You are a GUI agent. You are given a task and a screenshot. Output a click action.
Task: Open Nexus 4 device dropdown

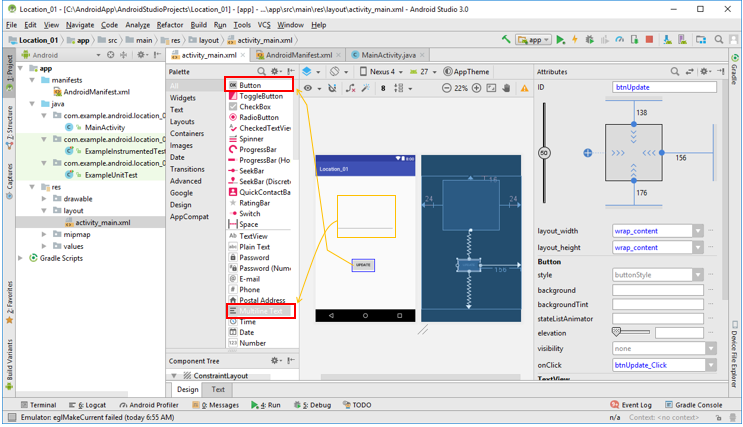point(381,72)
